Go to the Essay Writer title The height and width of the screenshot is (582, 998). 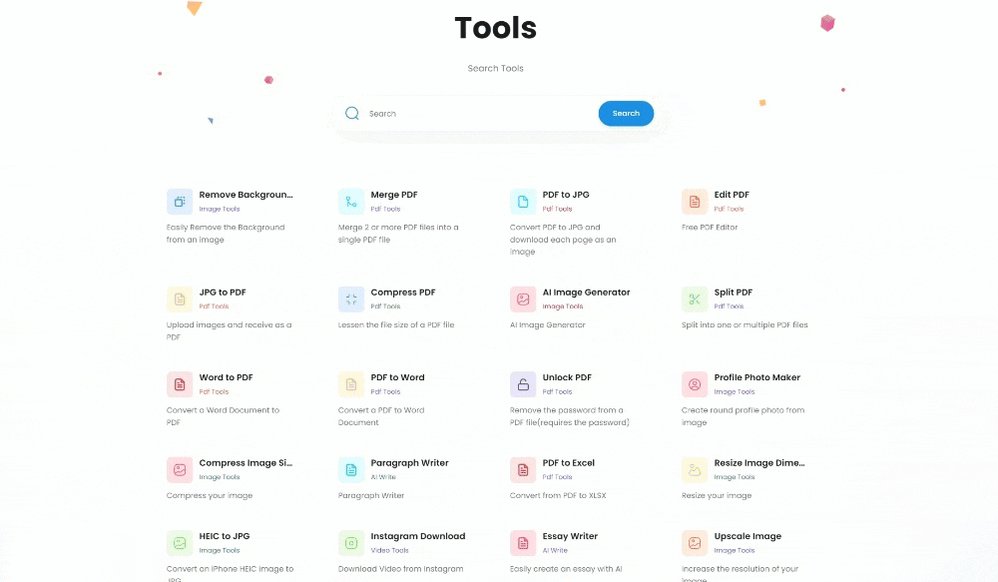click(x=570, y=536)
